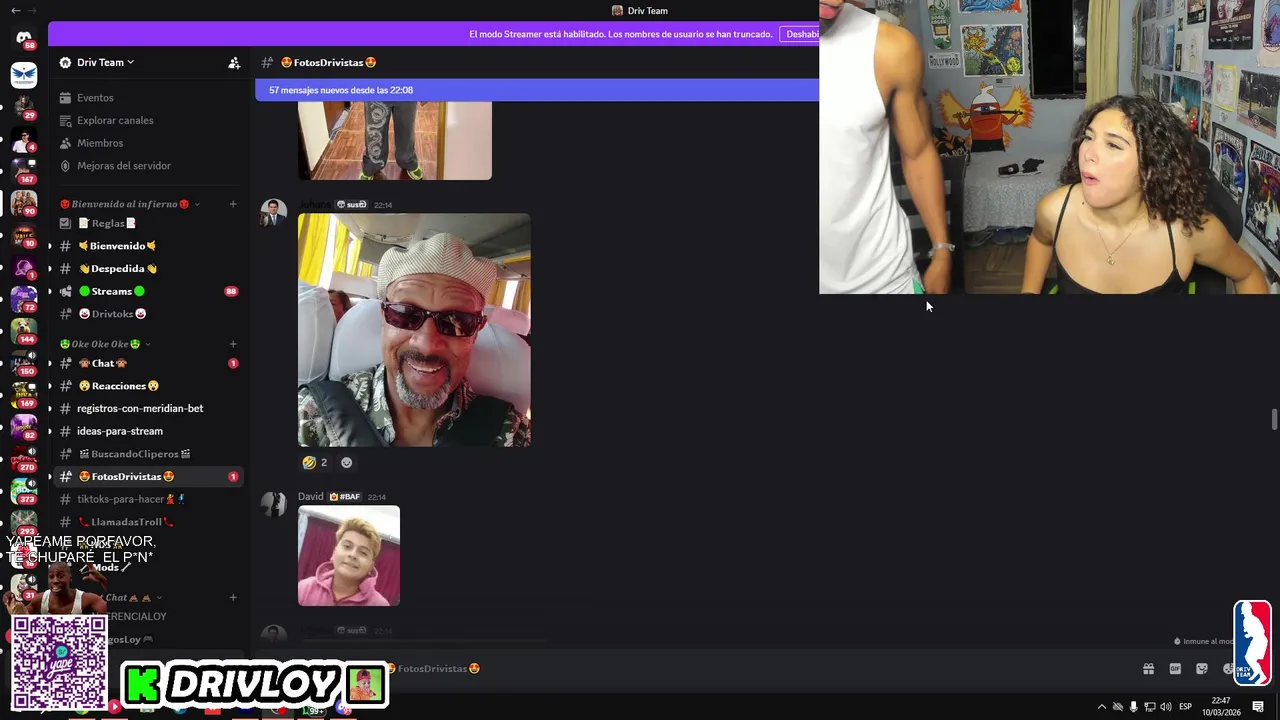The image size is (1280, 720).
Task: Click Johana's avatar next to her photo
Action: tap(274, 212)
